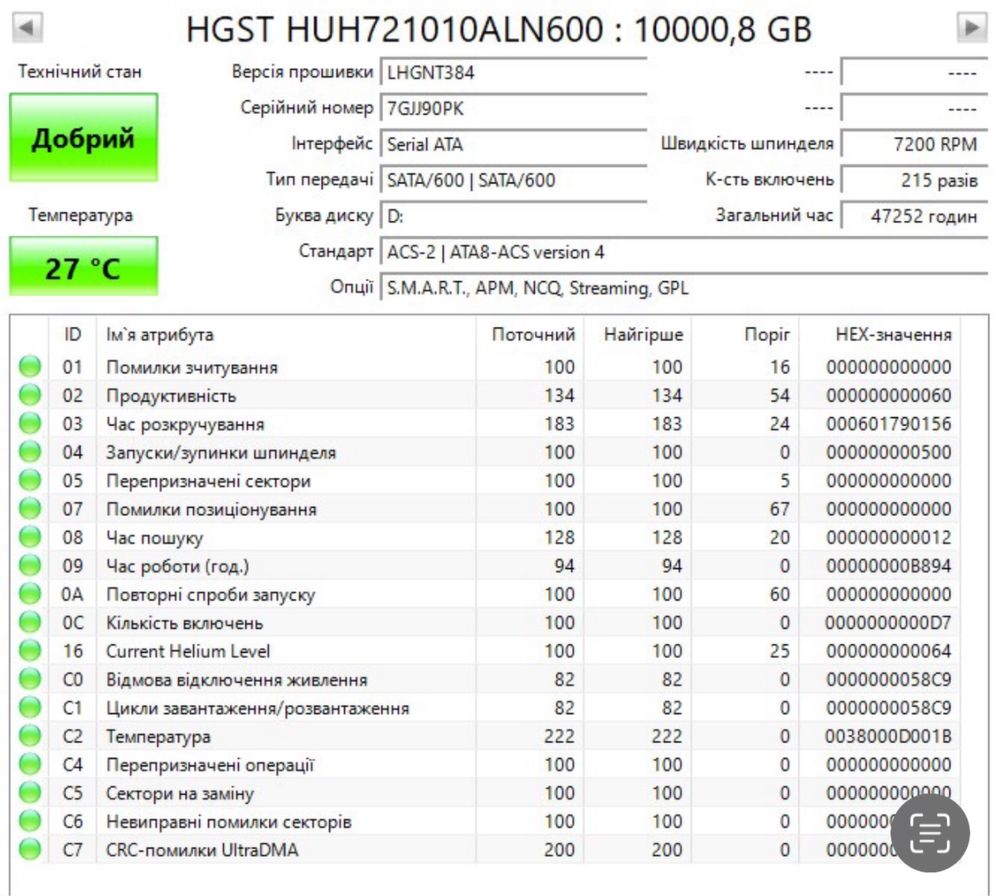Click the standard field ACS-2 | ATA8-ACS version 4
1000x896 pixels.
[684, 252]
